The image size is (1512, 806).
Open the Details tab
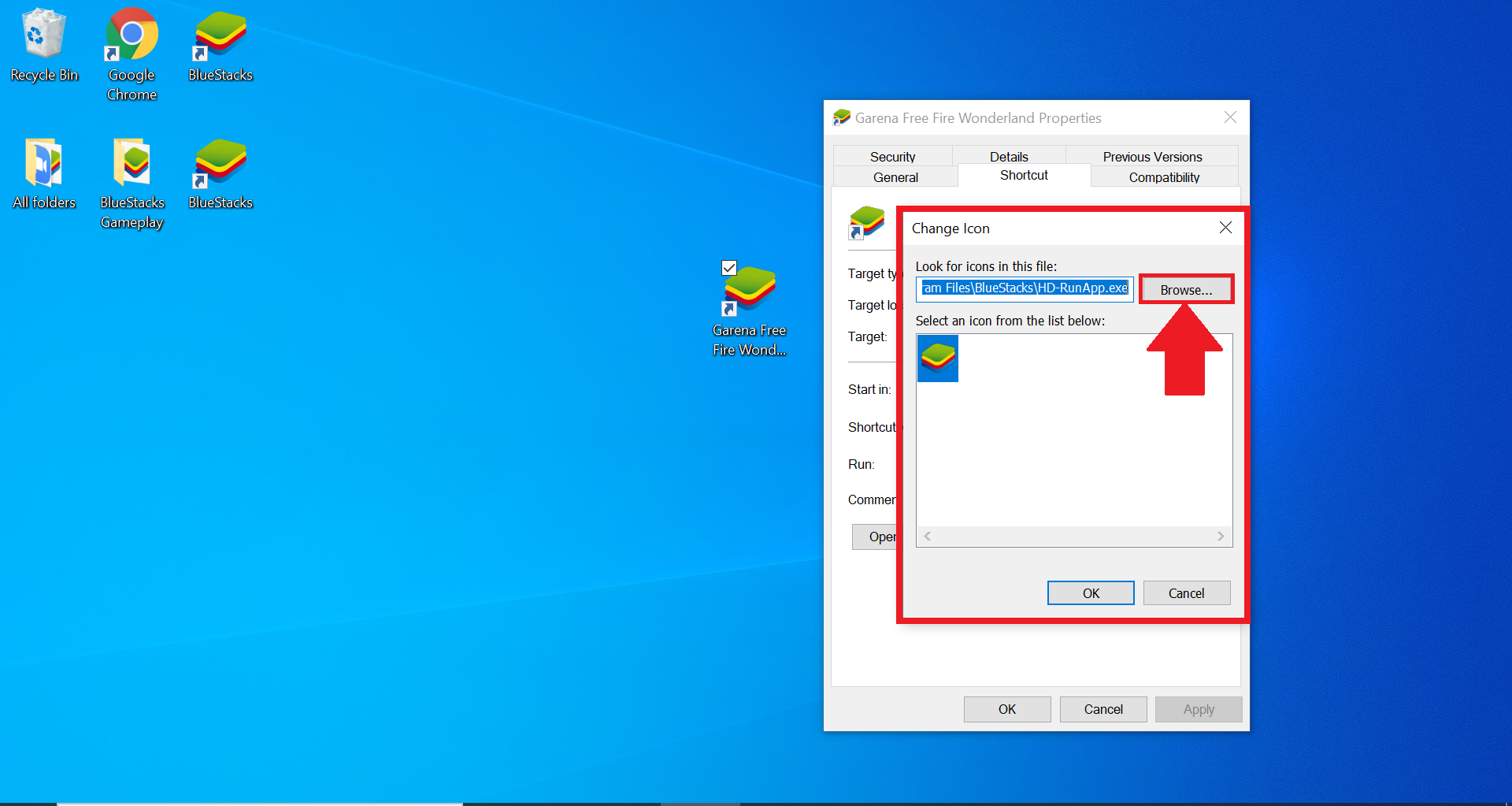(x=1009, y=157)
